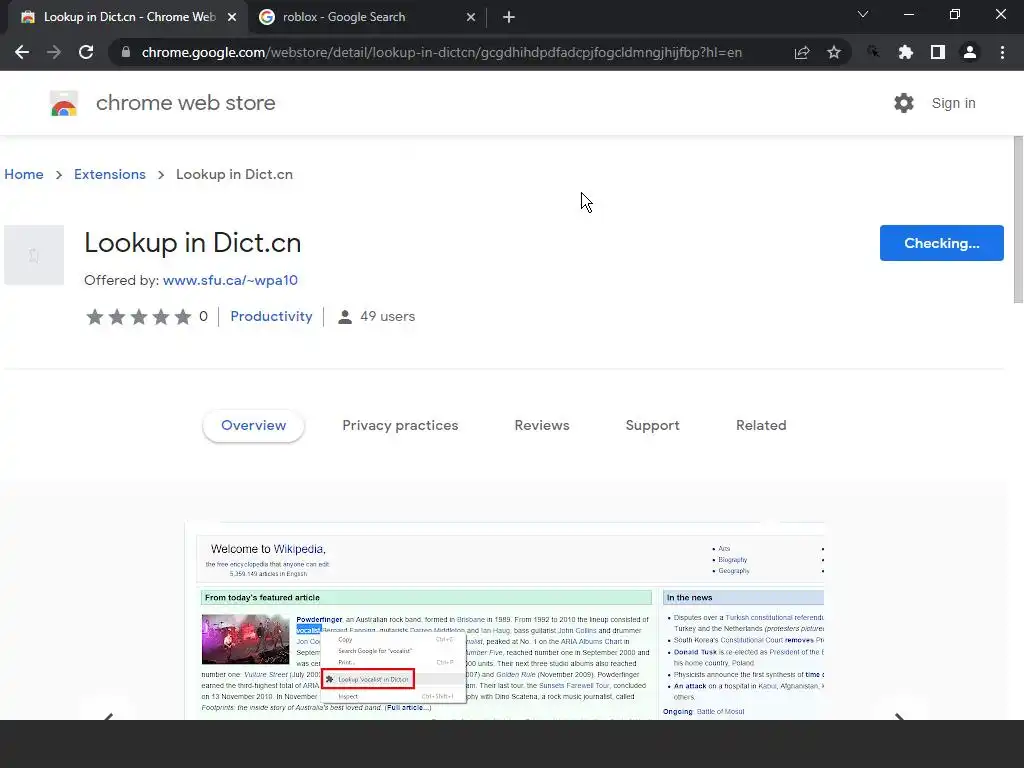Screen dimensions: 1024x768
Task: Open the tab search dropdown arrow
Action: [863, 14]
